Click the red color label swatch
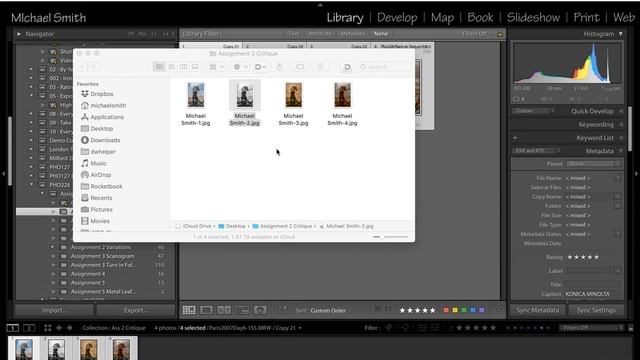This screenshot has width=640, height=360. [x=446, y=310]
